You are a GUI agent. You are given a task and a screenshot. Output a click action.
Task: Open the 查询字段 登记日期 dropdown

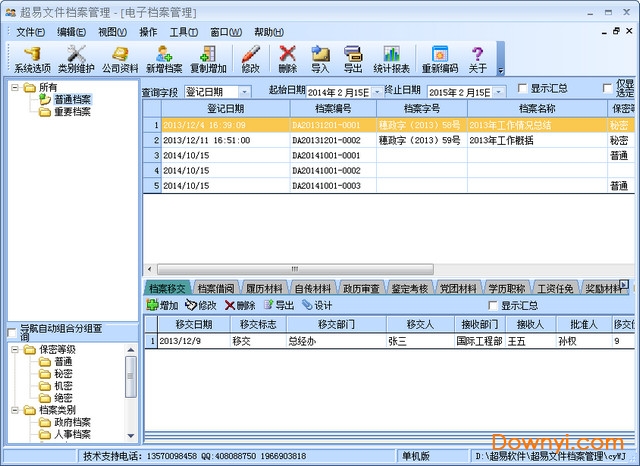coord(244,92)
